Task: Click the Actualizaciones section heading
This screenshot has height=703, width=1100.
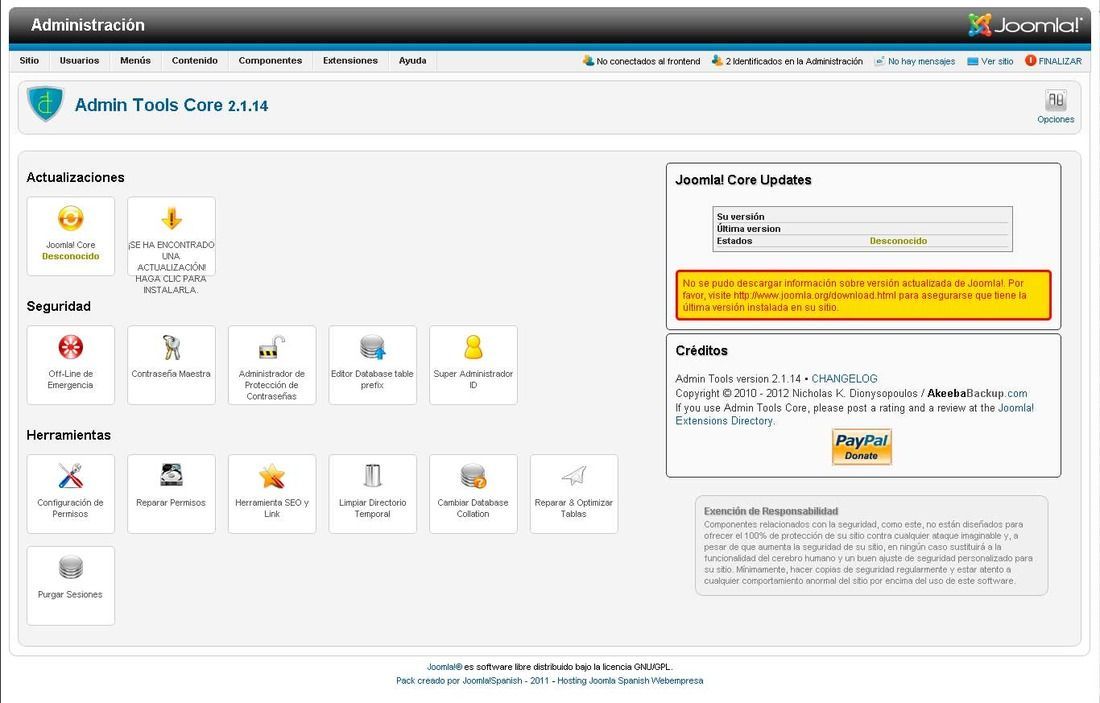Action: pos(75,178)
